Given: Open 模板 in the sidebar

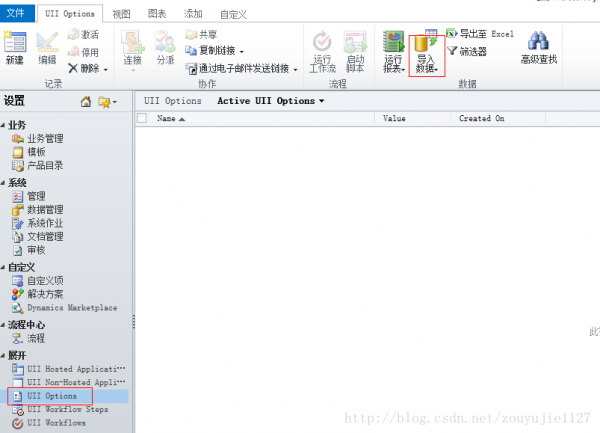Looking at the screenshot, I should [x=29, y=152].
